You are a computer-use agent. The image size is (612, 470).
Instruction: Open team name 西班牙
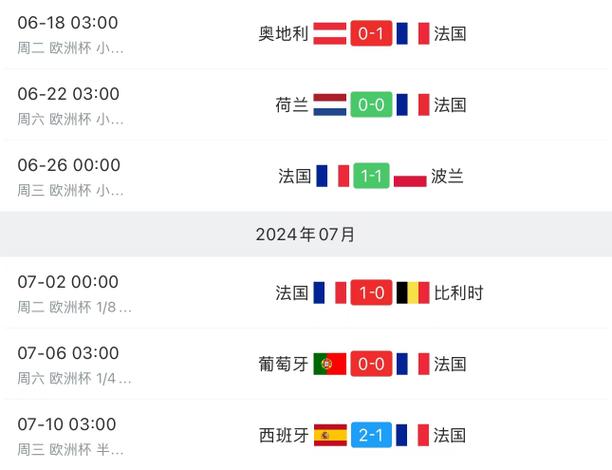284,435
